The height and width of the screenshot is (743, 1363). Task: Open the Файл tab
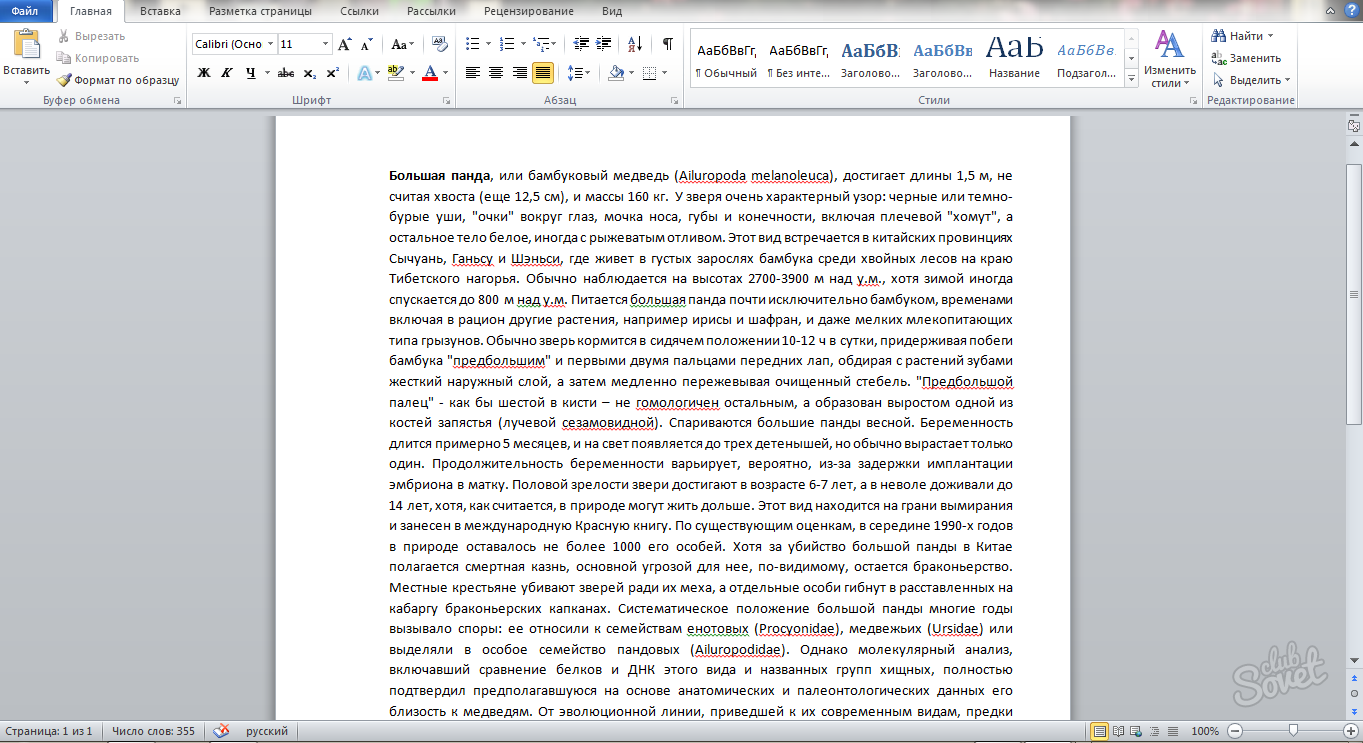26,11
